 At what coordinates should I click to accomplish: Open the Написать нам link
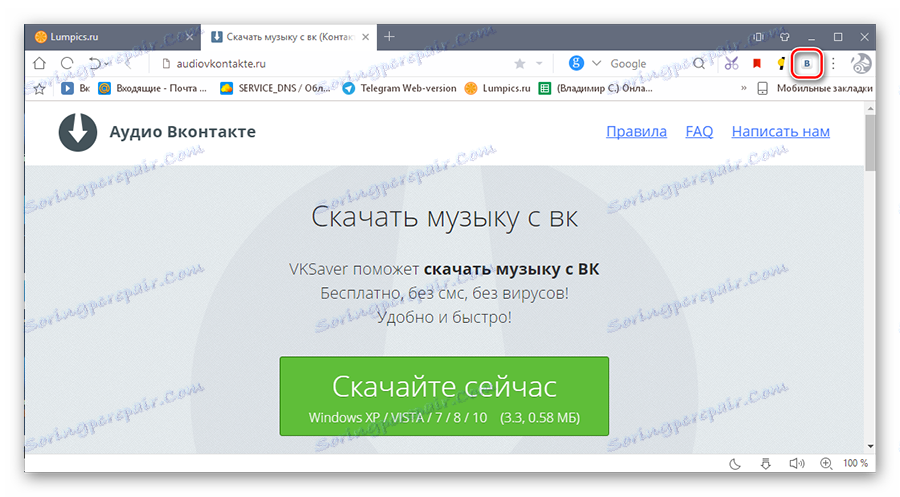pos(781,131)
